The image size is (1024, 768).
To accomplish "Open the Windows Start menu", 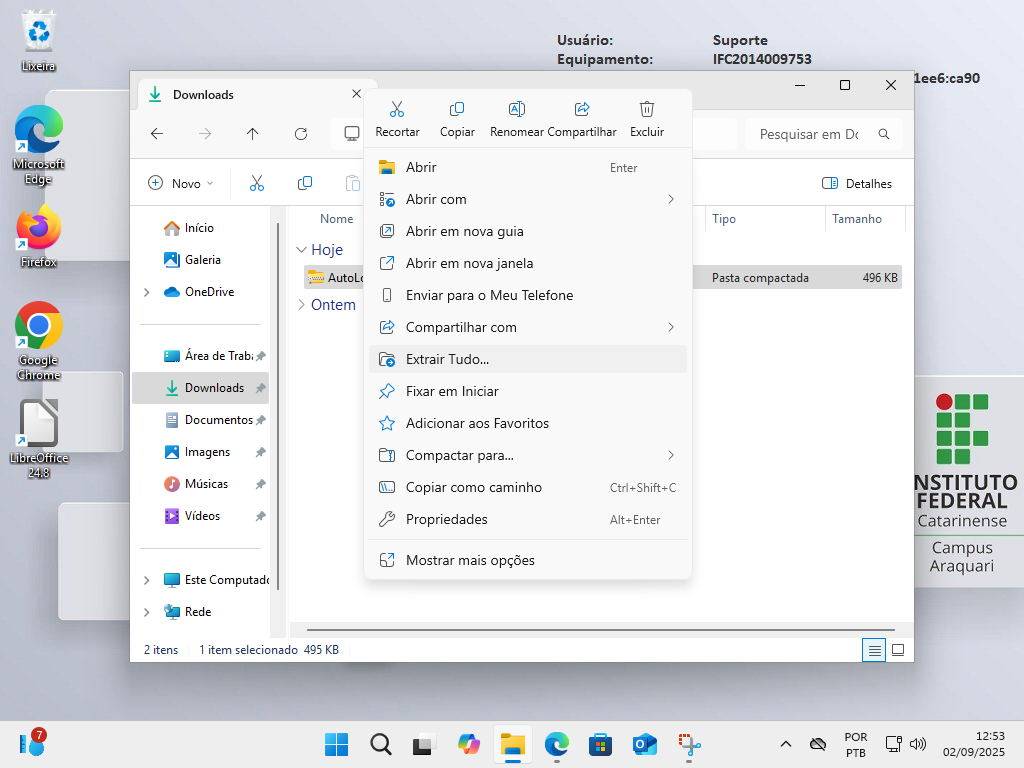I will coord(336,744).
